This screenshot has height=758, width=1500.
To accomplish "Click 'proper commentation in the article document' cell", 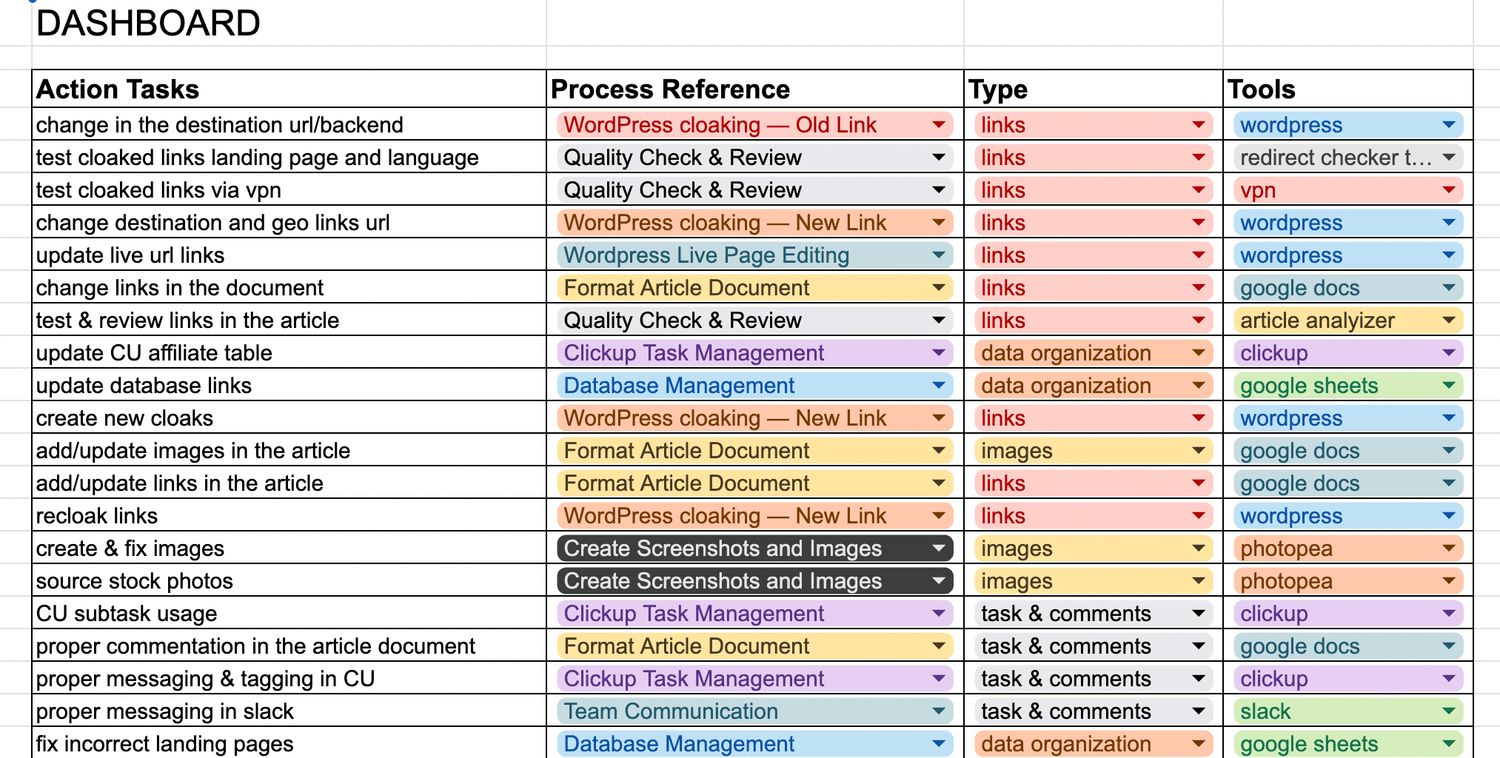I will (x=289, y=646).
